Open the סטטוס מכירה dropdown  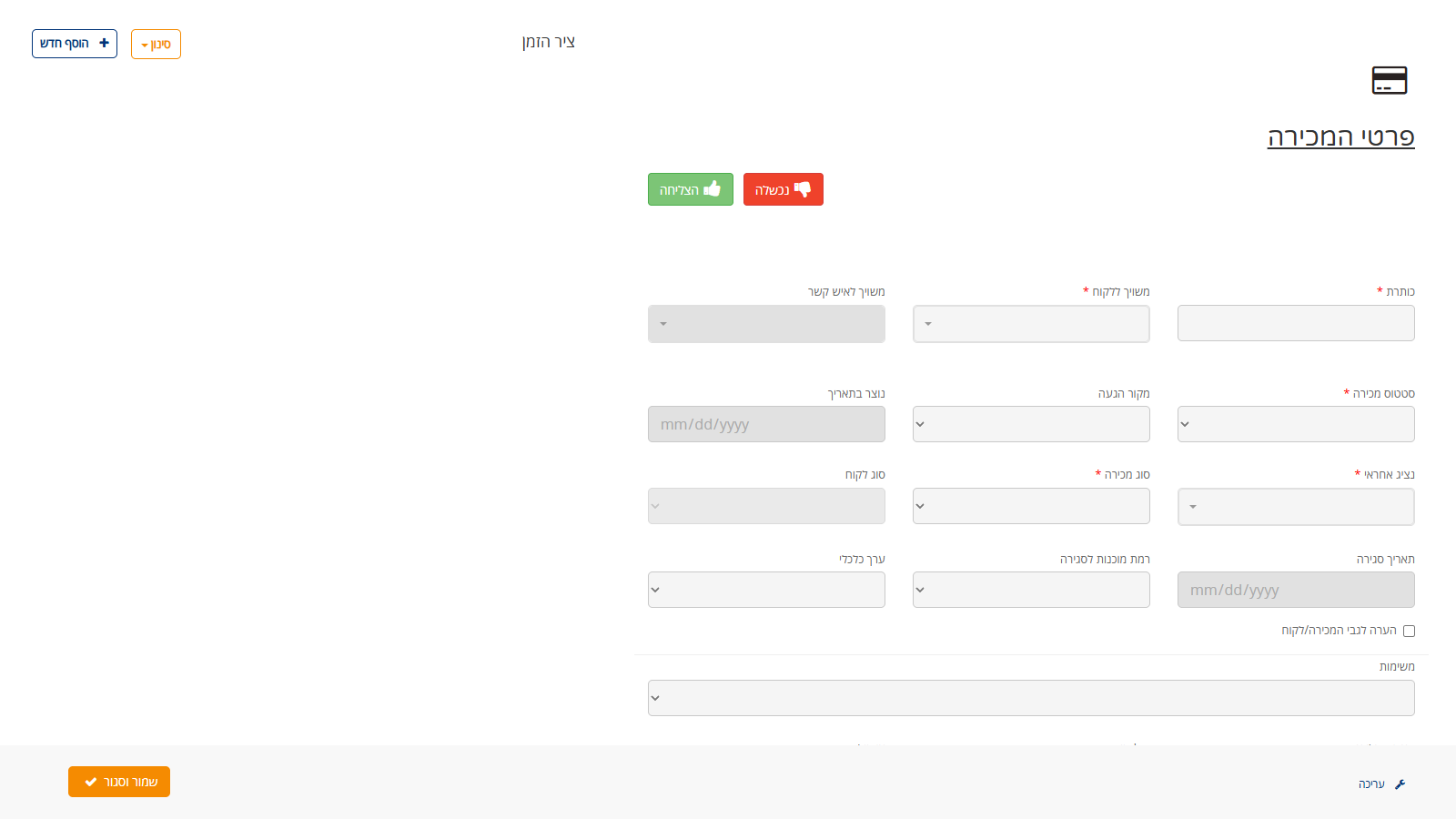[x=1295, y=424]
